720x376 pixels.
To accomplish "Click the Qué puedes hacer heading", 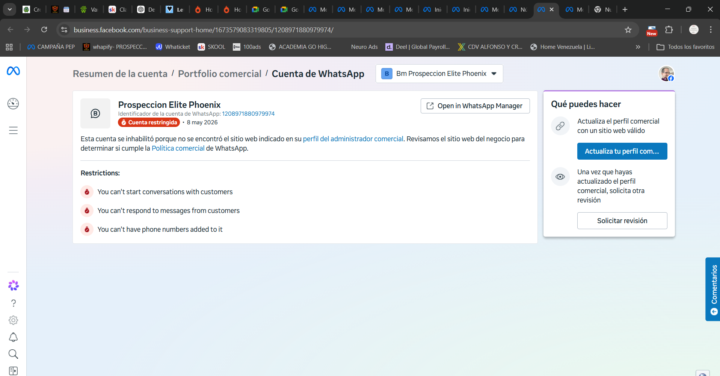I will [585, 104].
